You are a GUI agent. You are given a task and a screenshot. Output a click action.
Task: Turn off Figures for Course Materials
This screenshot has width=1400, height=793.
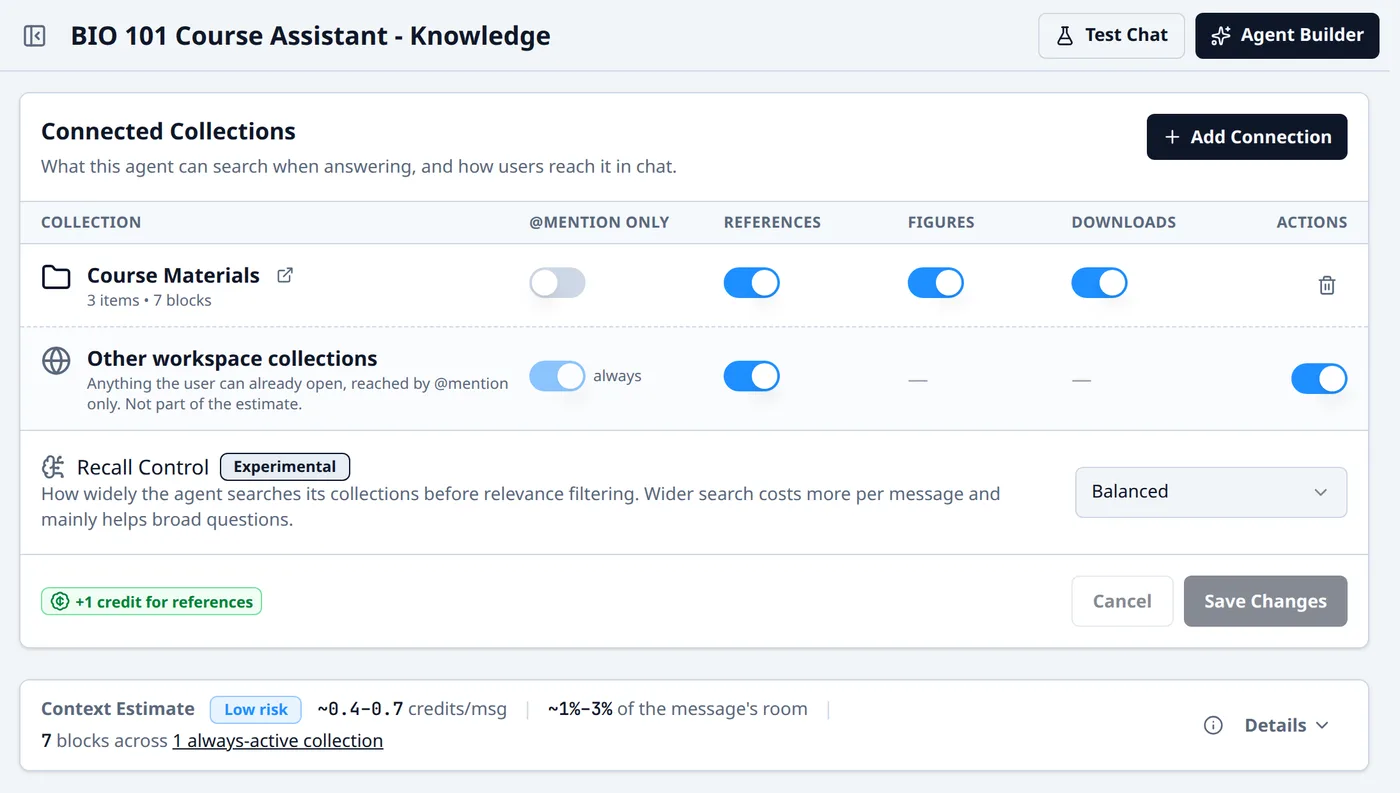[x=935, y=283]
